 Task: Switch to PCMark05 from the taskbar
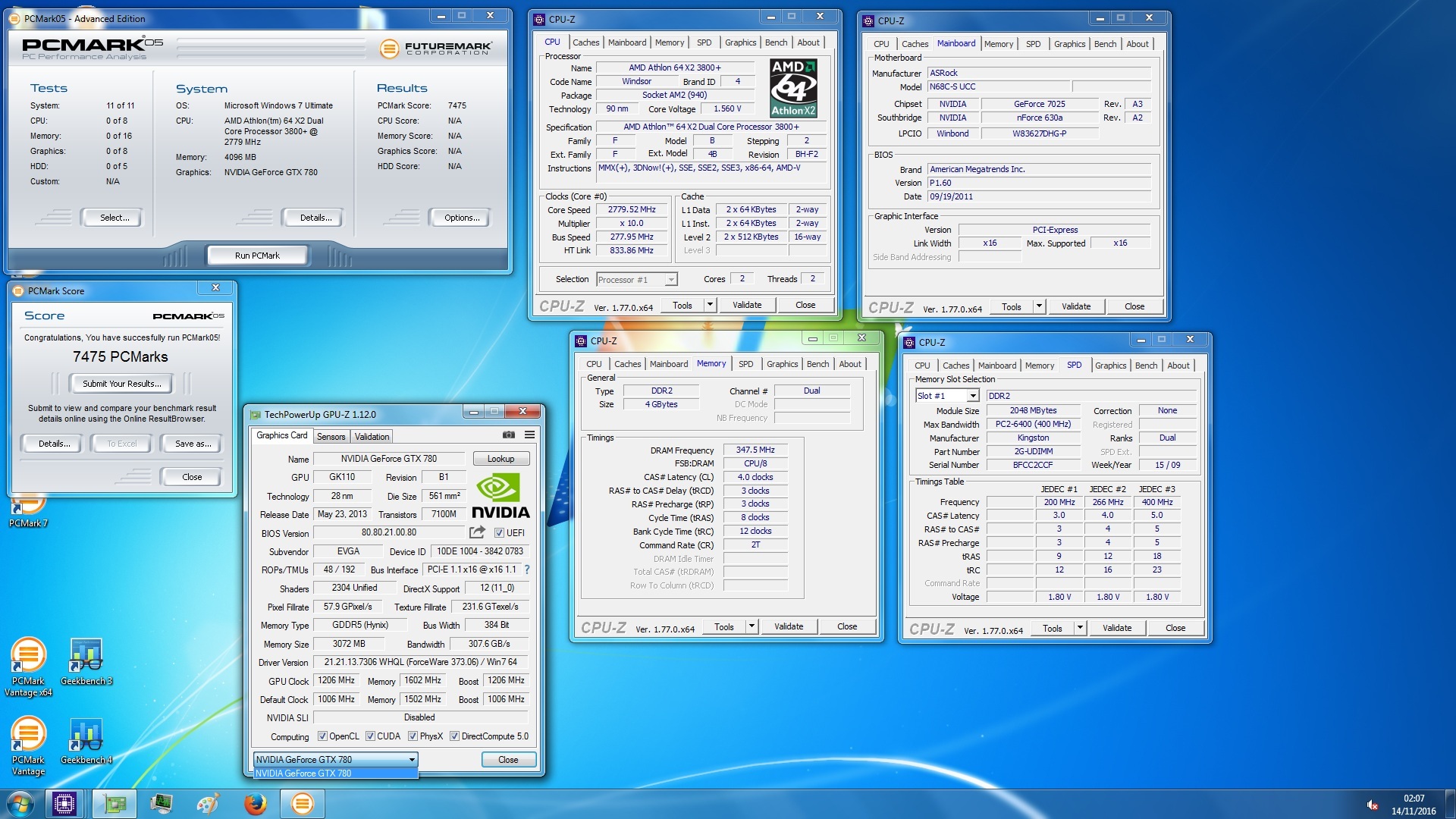(302, 804)
